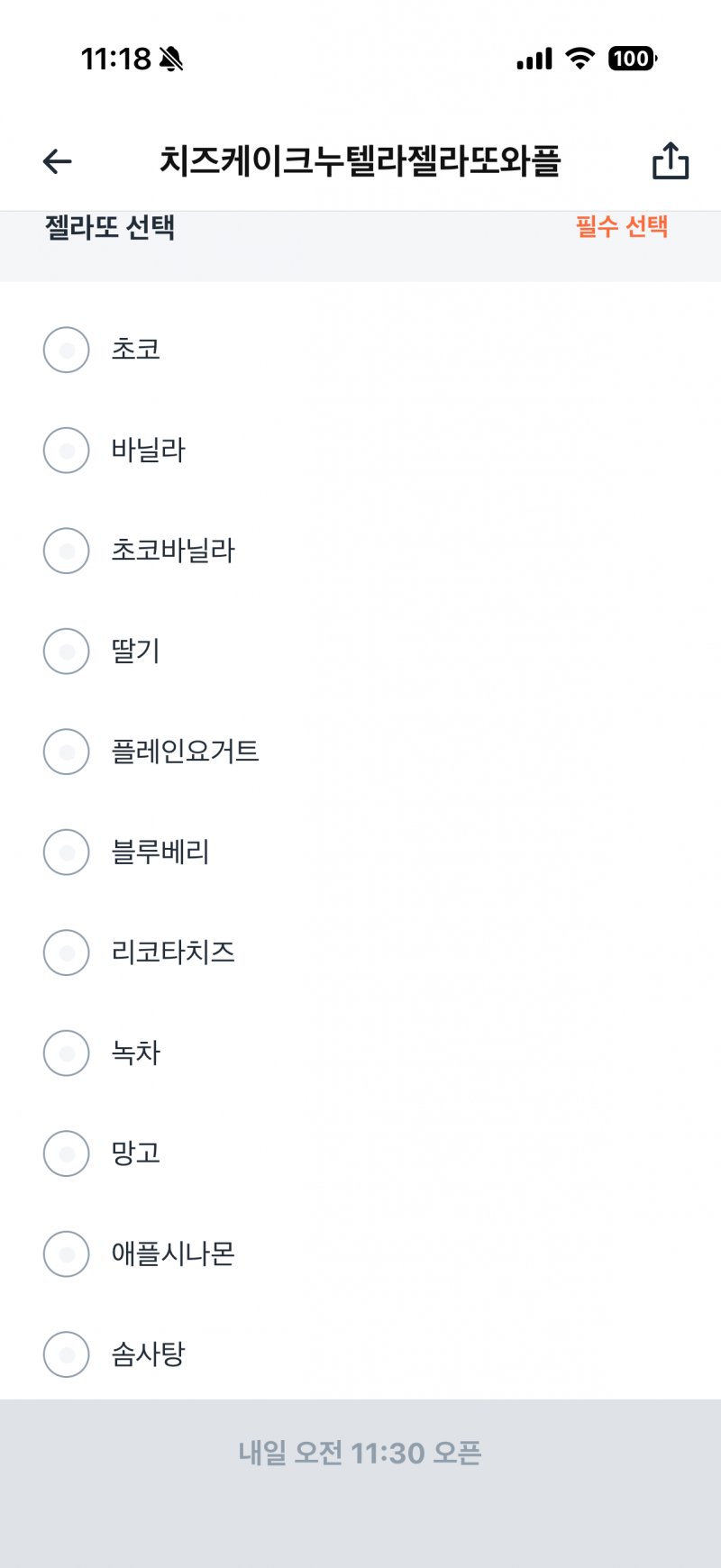Tap the share icon at top right
The image size is (721, 1568).
click(669, 160)
